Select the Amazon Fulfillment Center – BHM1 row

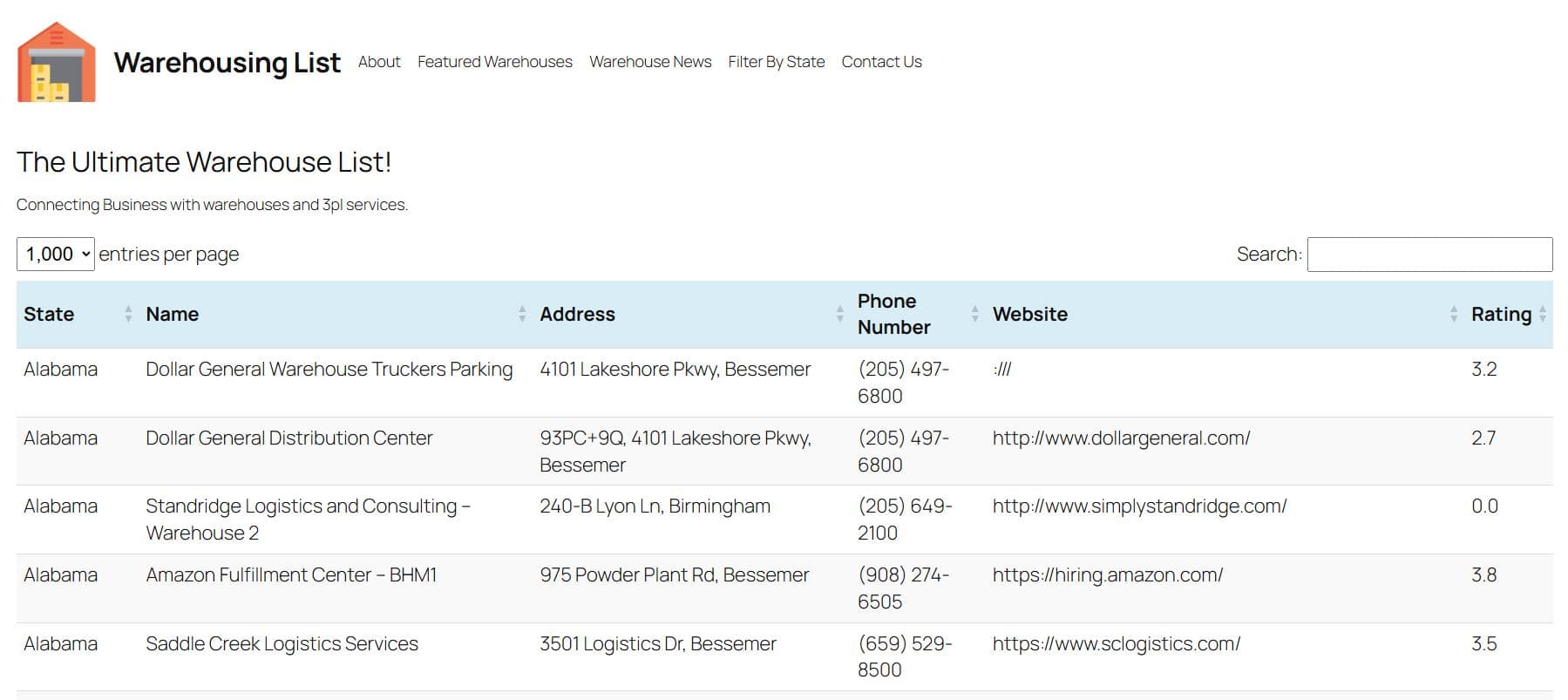click(291, 575)
